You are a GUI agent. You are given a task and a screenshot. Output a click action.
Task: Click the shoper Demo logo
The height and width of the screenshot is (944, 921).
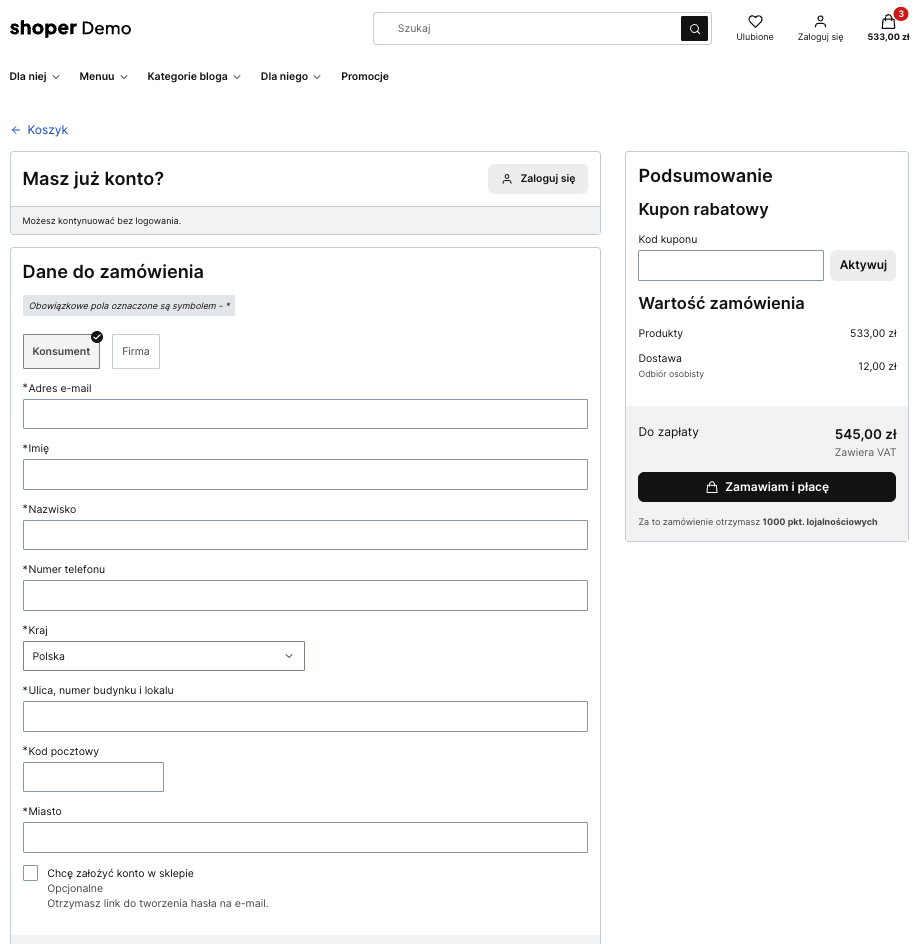[70, 28]
